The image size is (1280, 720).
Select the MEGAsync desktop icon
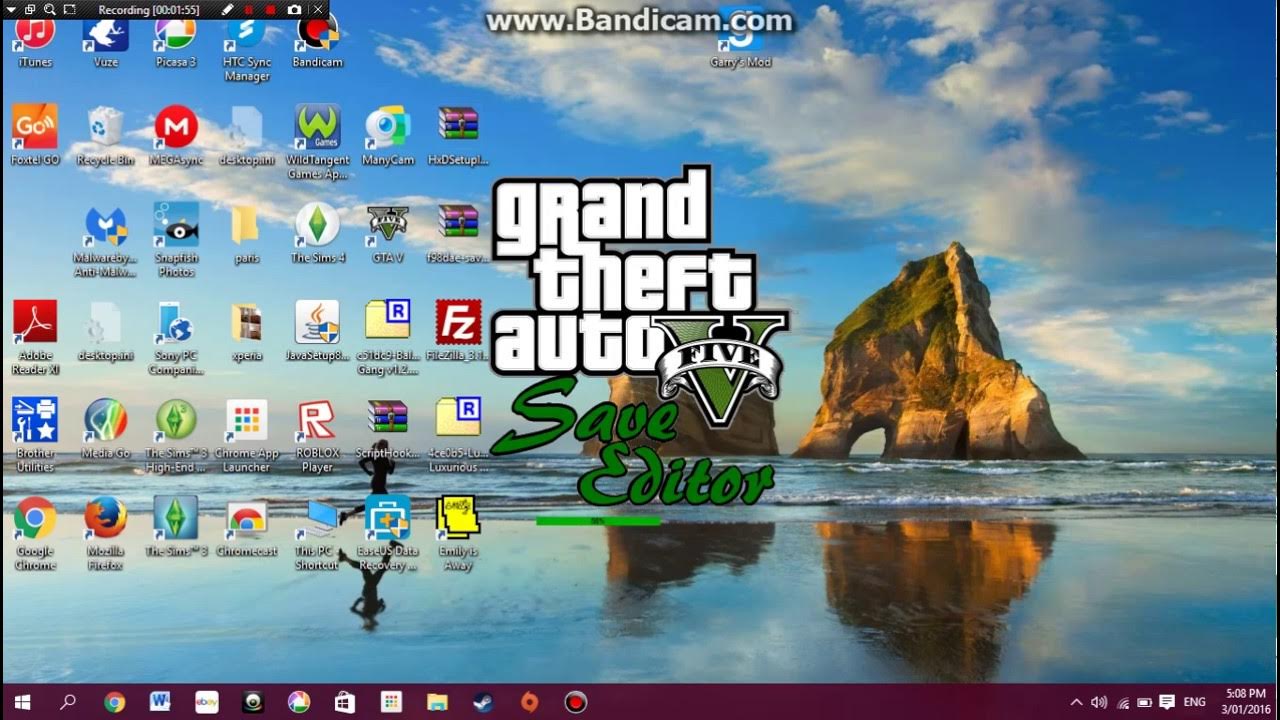pyautogui.click(x=176, y=136)
